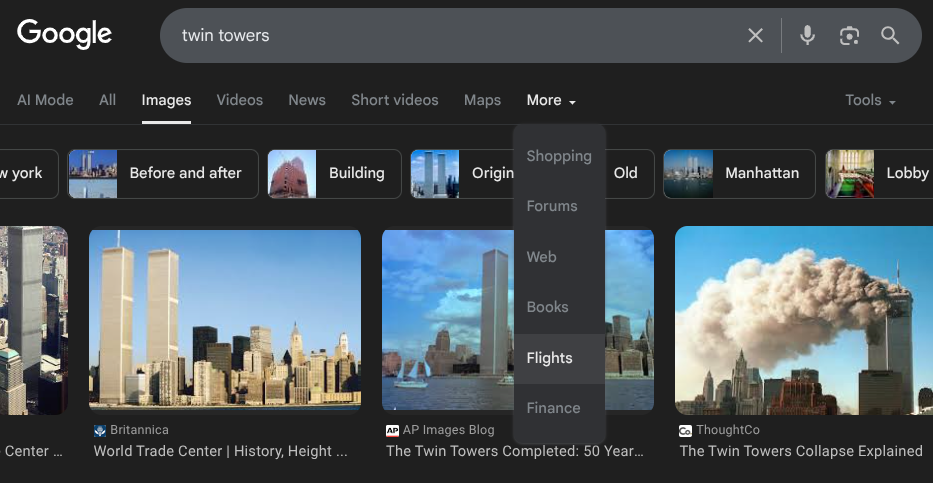
Task: Open Google Lens camera search
Action: [849, 36]
